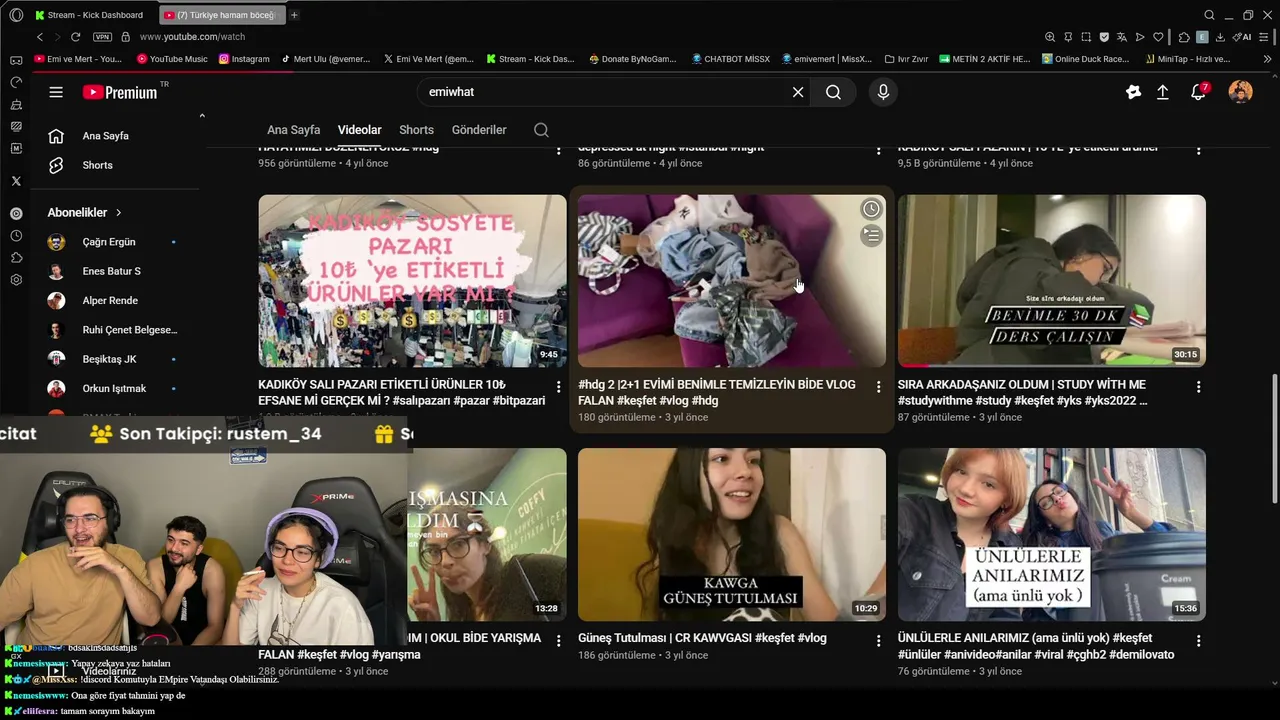Open the browser easy setup menu icon
The height and width of the screenshot is (720, 1280).
pos(1265,37)
